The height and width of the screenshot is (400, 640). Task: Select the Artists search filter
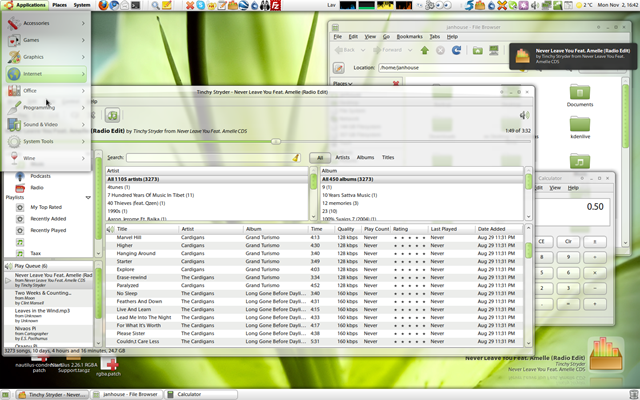(342, 157)
